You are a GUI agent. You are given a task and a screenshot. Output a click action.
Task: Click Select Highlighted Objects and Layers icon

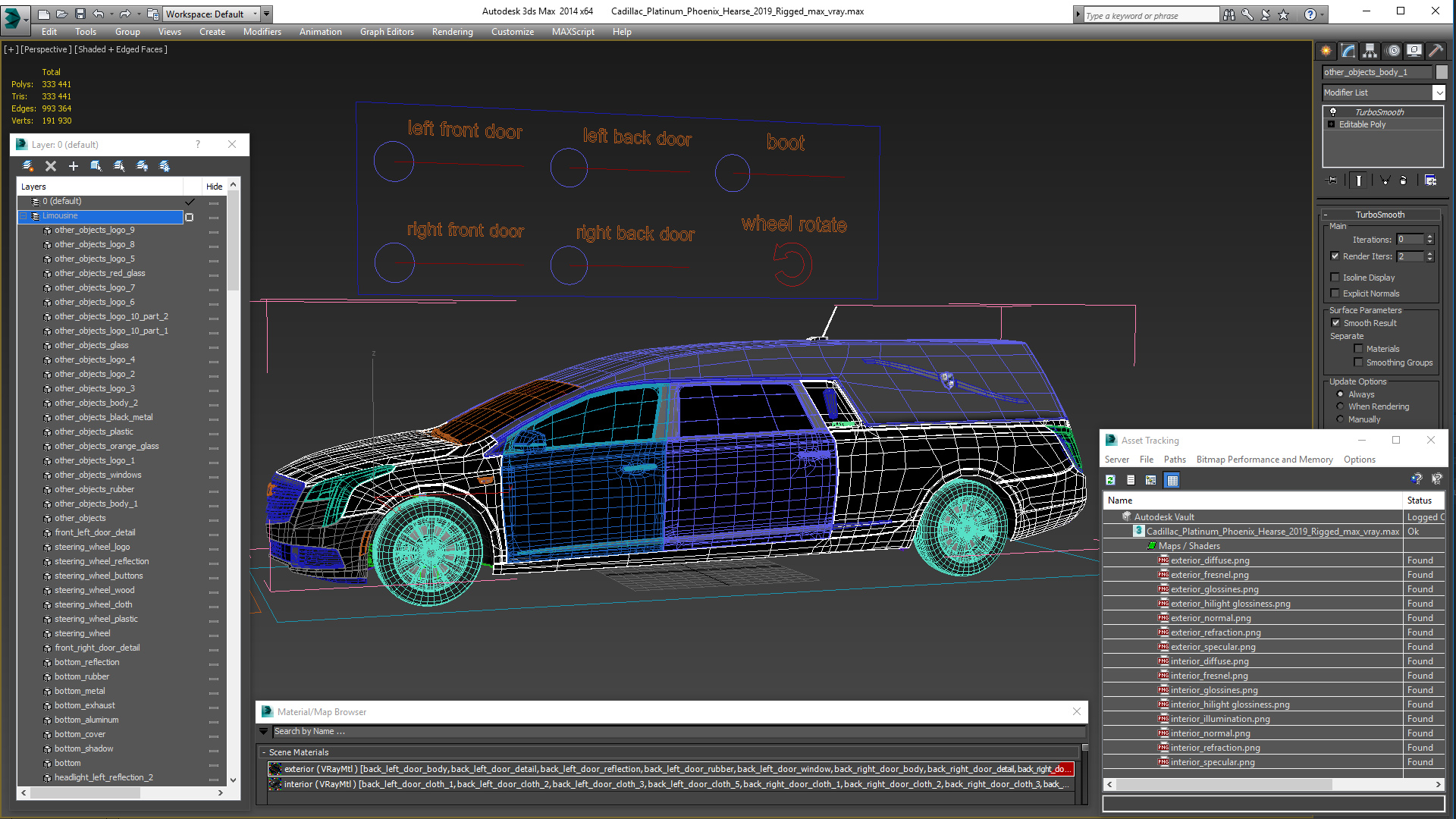pos(96,166)
